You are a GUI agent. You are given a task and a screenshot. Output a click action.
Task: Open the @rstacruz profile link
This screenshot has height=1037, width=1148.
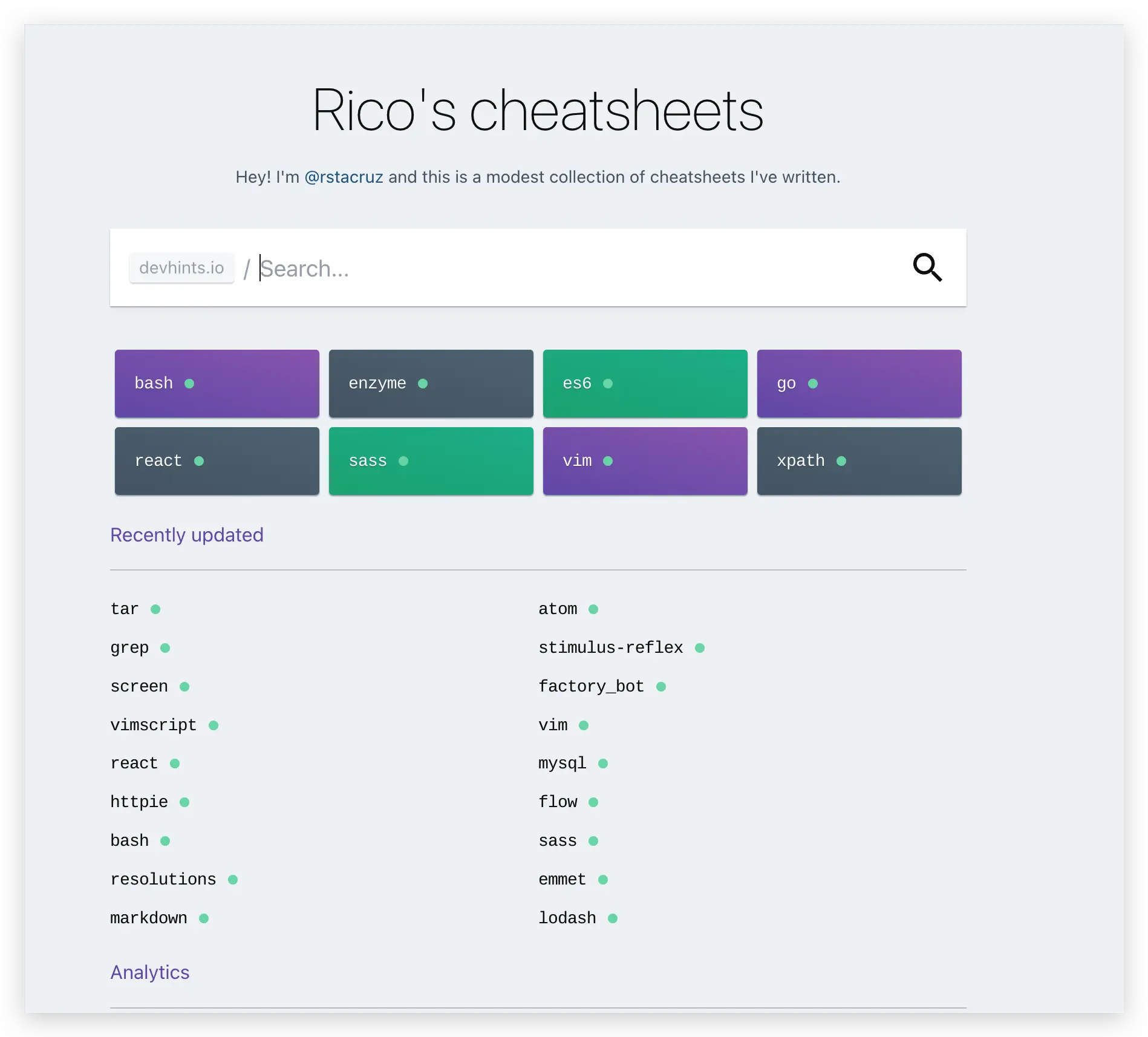coord(344,177)
